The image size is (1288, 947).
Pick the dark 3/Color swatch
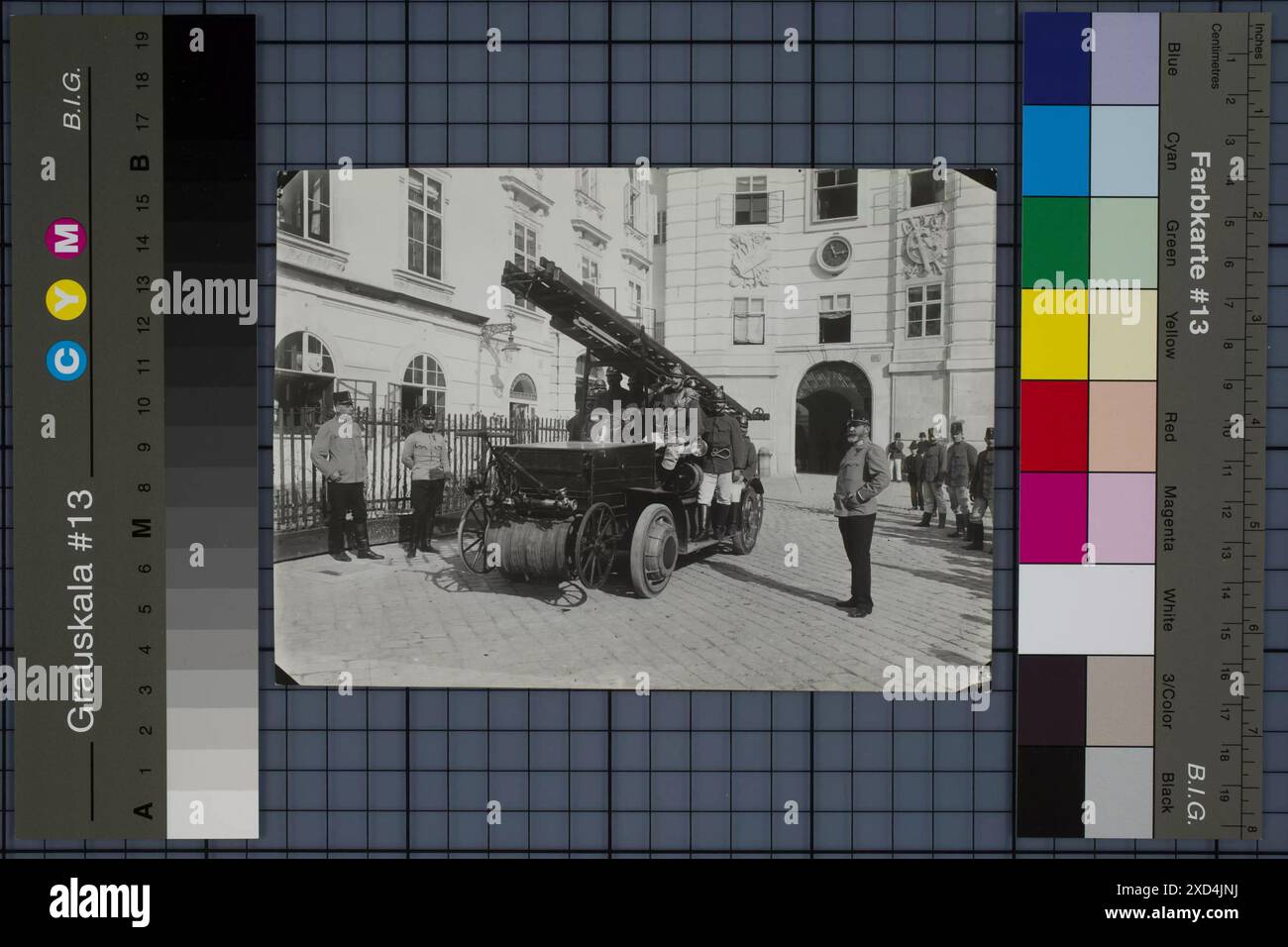[1052, 700]
